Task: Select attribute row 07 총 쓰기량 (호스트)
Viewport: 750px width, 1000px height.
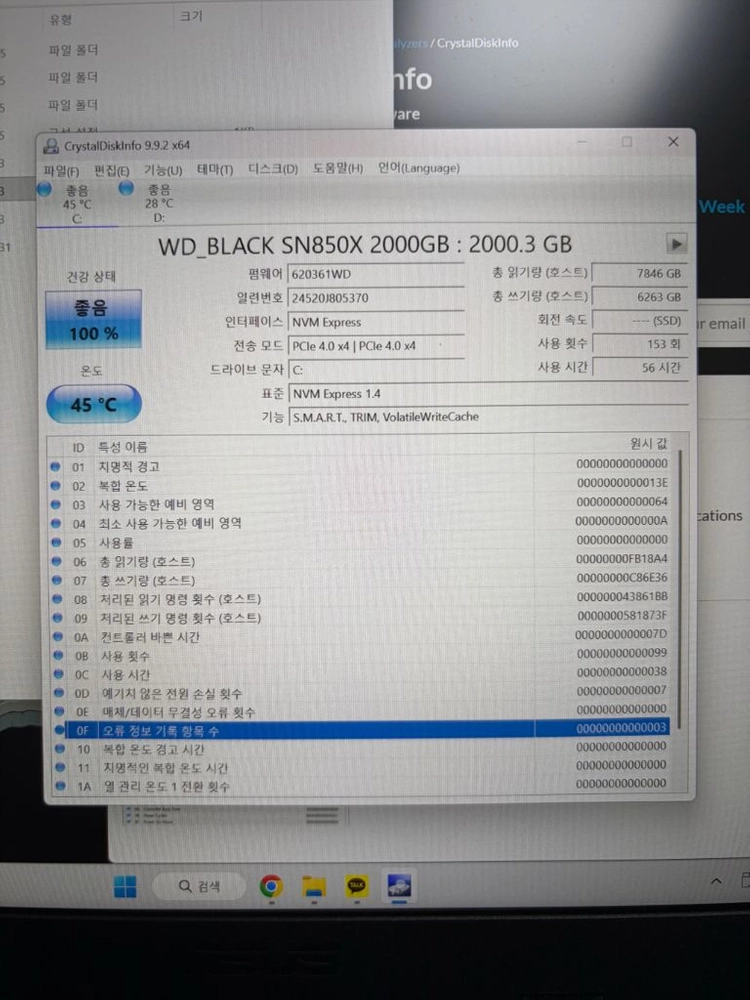Action: [x=359, y=579]
